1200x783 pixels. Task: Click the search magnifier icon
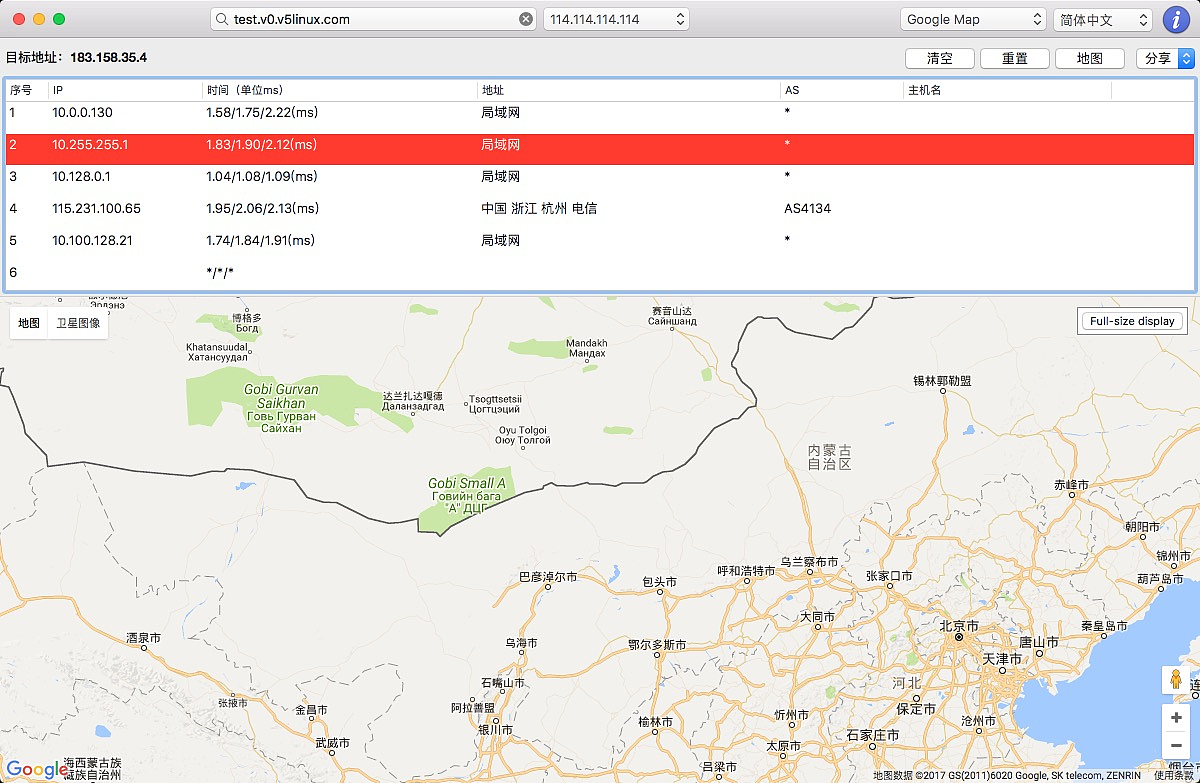tap(222, 19)
